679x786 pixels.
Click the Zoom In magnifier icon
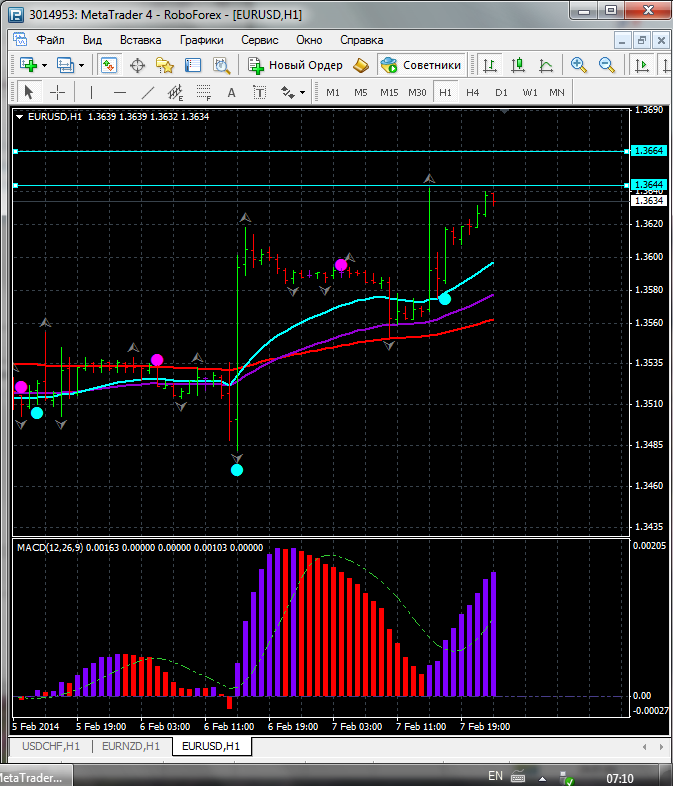click(x=578, y=65)
